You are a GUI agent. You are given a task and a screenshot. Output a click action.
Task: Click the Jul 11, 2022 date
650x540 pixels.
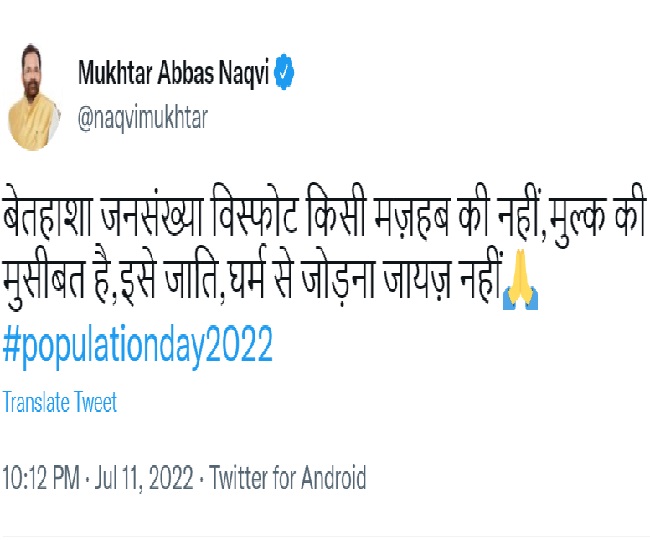141,477
